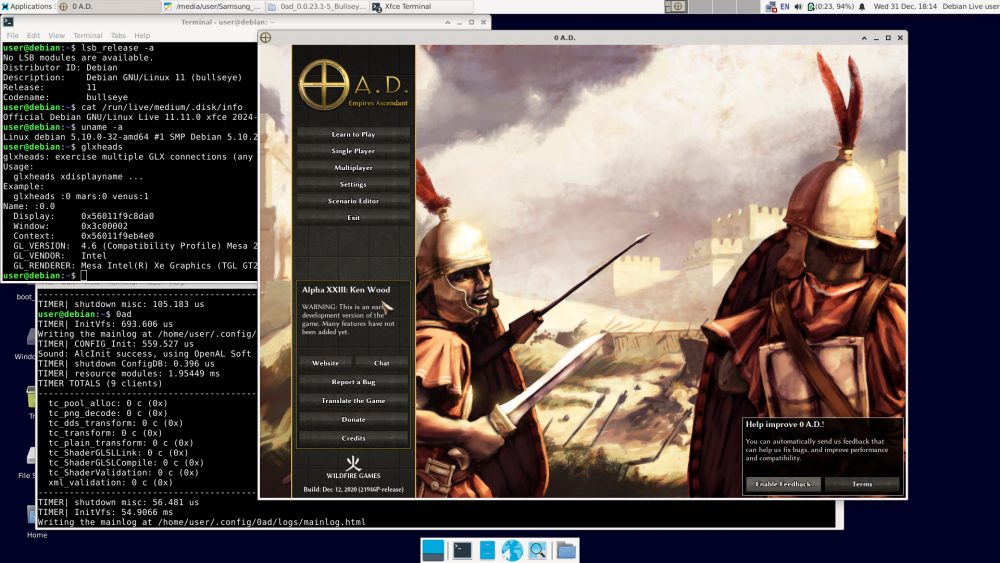
Task: Open Terminal Emulator from the bottom dock
Action: (462, 550)
